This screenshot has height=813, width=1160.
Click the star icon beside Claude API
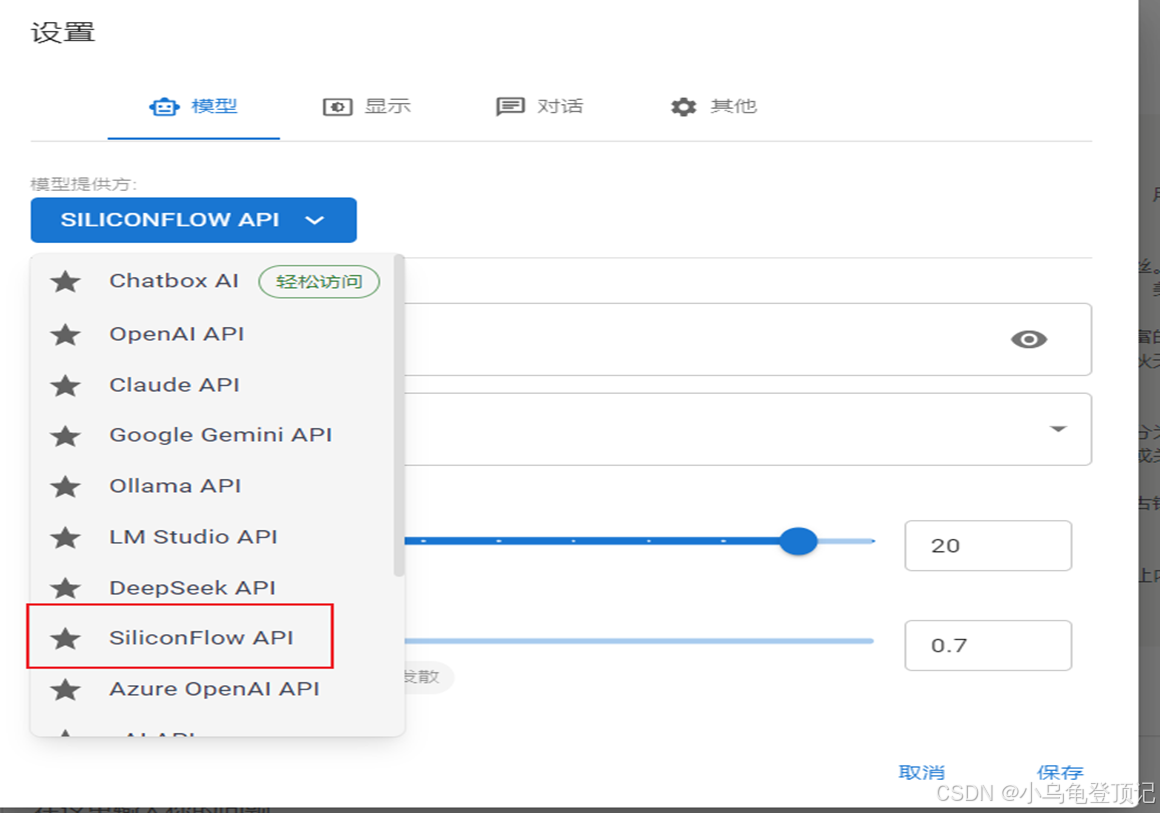pos(65,385)
